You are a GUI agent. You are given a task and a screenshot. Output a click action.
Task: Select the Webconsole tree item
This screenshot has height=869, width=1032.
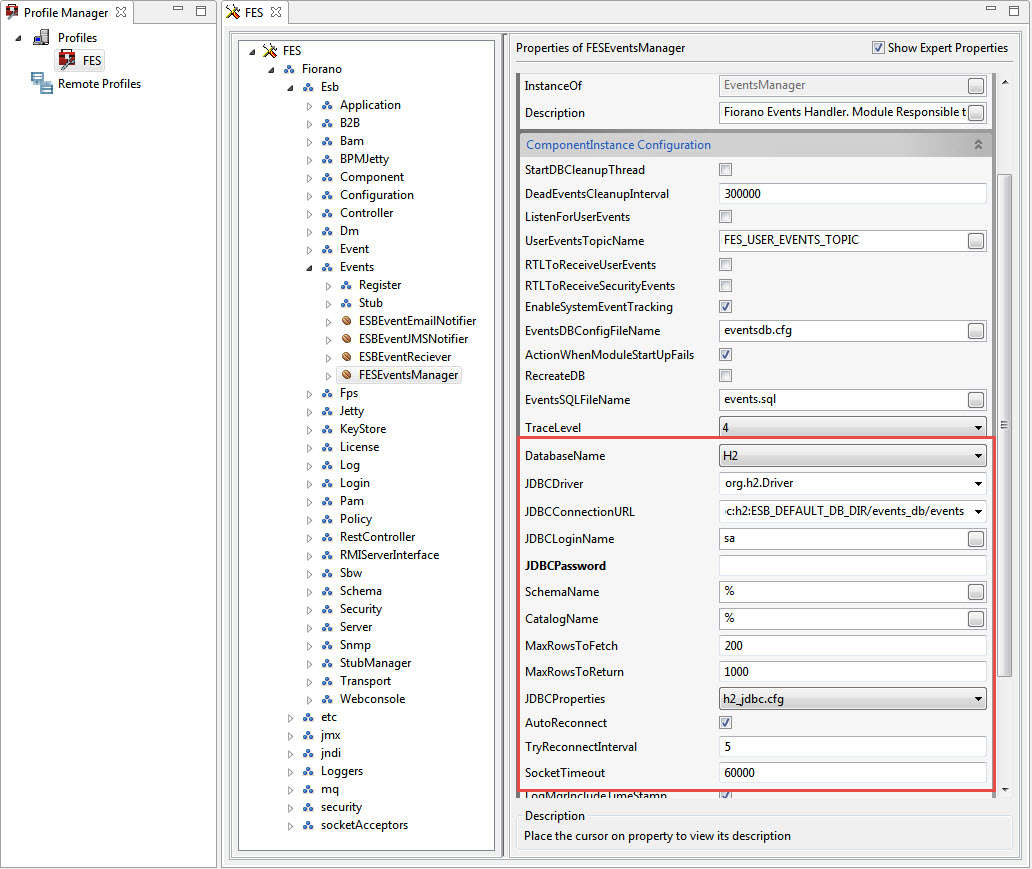(x=372, y=699)
